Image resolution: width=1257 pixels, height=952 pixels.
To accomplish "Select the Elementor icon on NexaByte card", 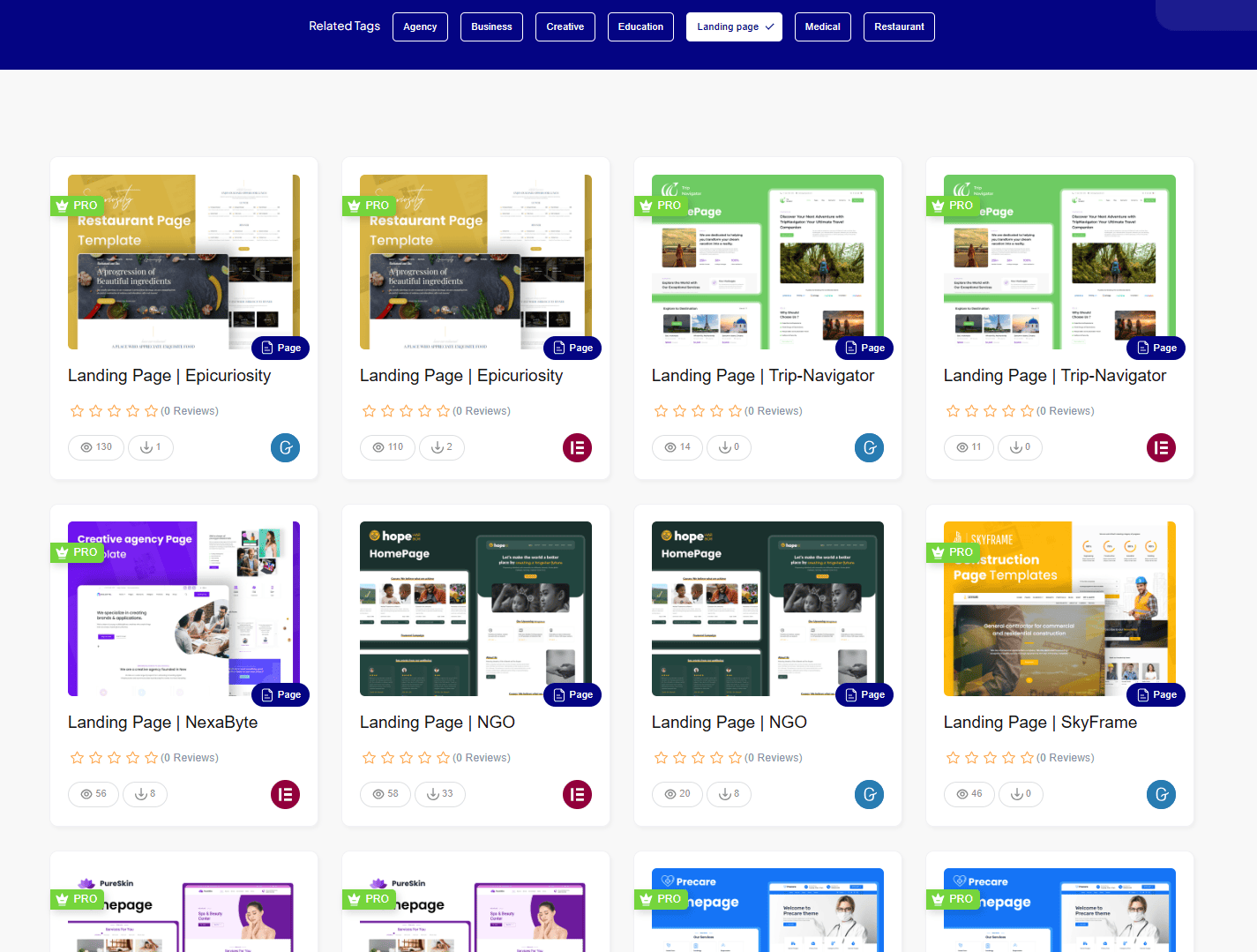I will pos(285,794).
